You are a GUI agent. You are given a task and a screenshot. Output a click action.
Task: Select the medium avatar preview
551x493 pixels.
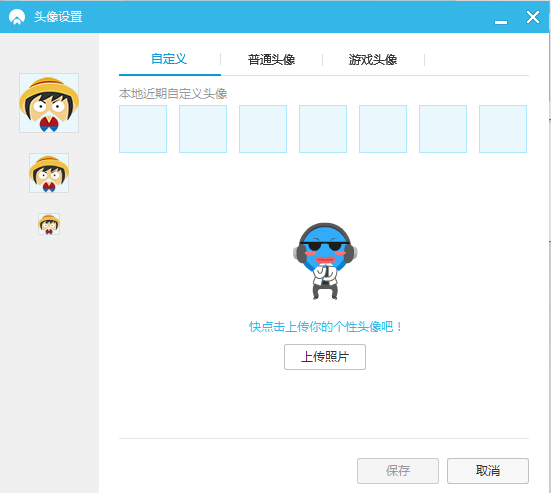coord(49,173)
